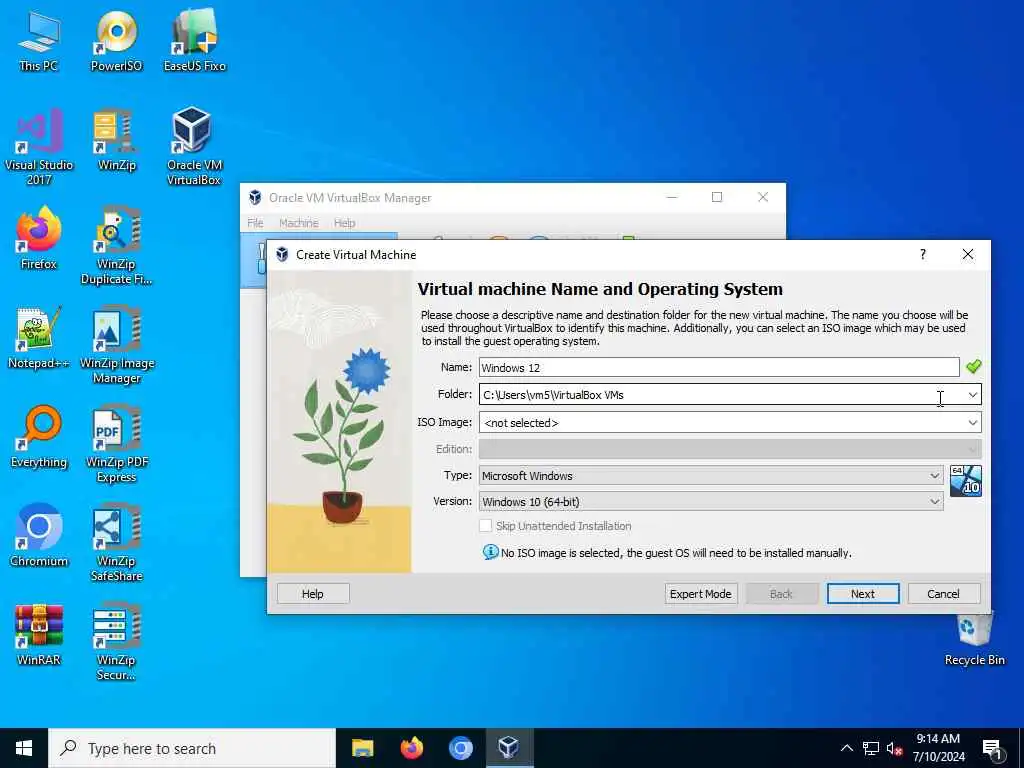Select the Oracle VM VirtualBox desktop icon

[x=194, y=146]
